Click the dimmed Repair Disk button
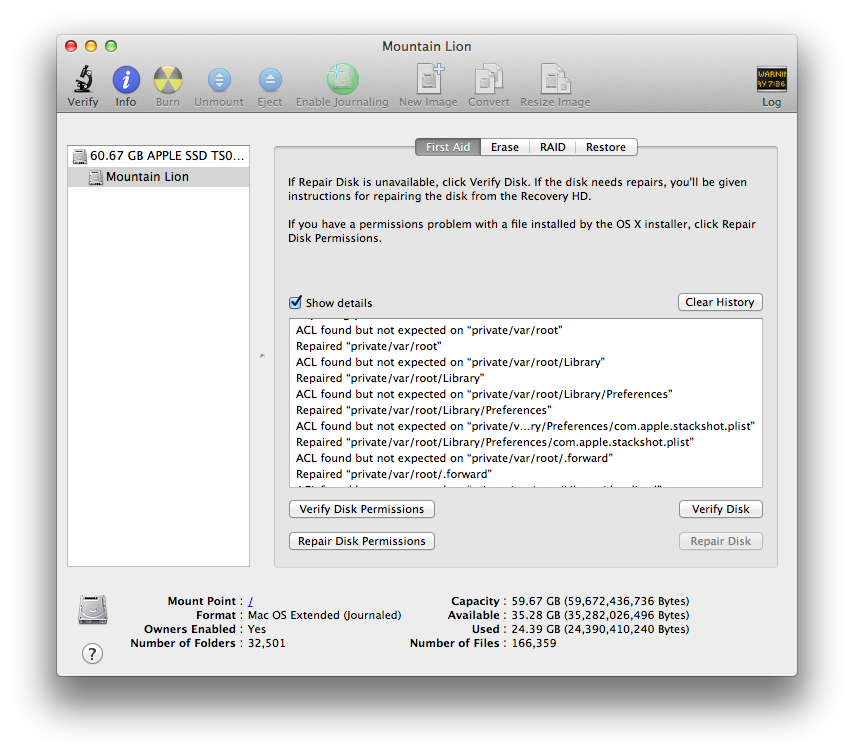Screen dimensions: 854x755 pyautogui.click(x=721, y=541)
